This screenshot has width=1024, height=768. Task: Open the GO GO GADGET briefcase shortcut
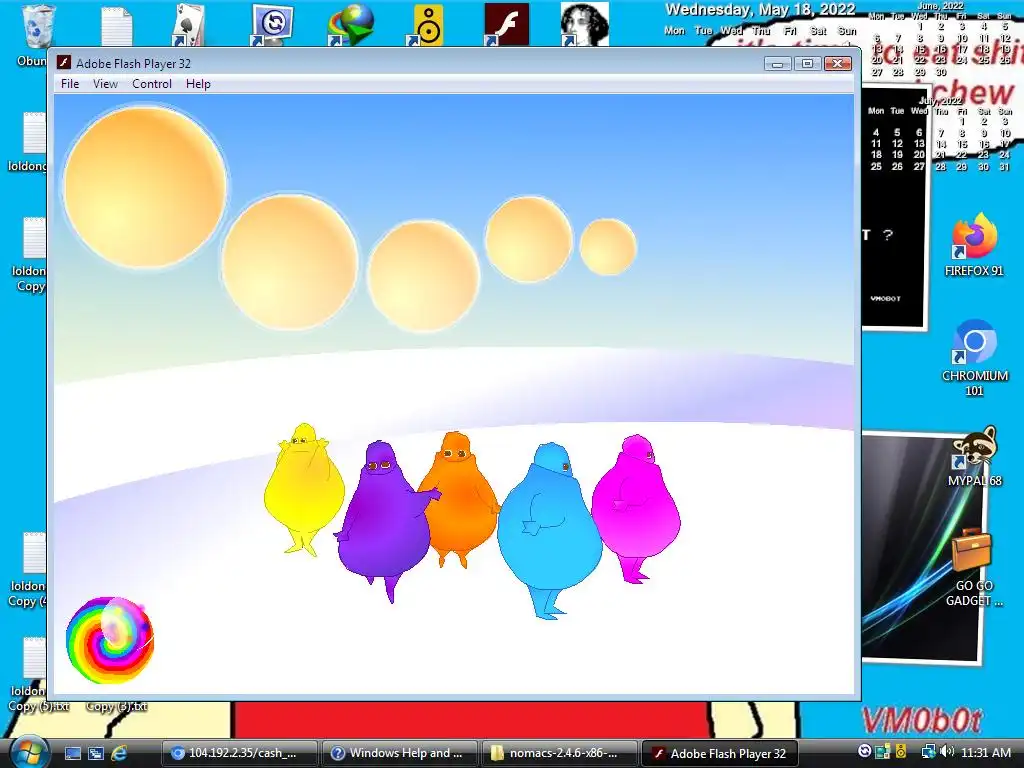point(974,568)
